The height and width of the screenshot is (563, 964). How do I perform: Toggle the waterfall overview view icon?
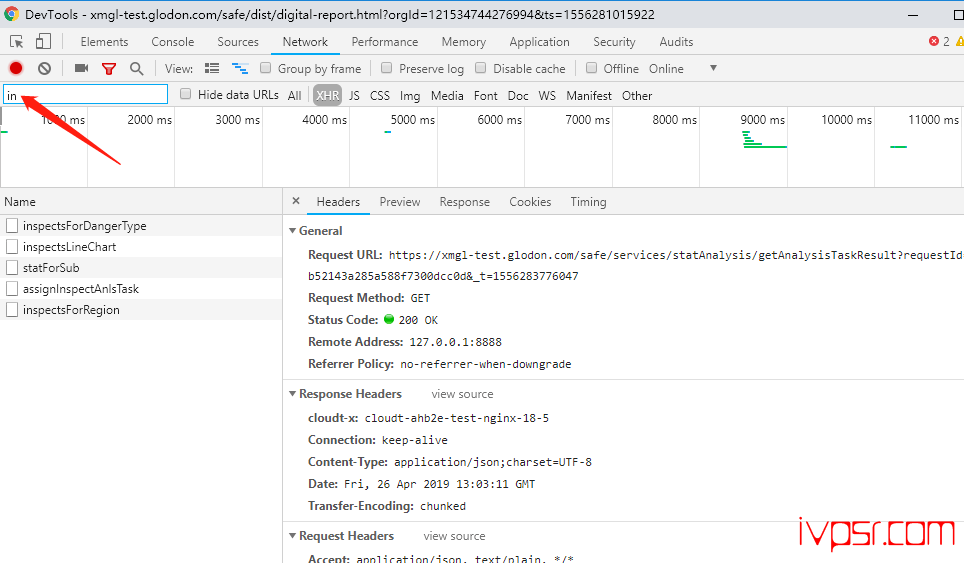tap(240, 68)
